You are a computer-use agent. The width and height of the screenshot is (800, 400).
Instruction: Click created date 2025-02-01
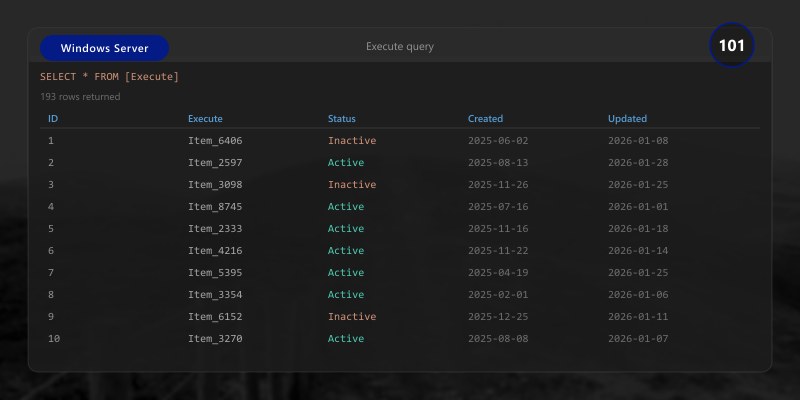498,294
